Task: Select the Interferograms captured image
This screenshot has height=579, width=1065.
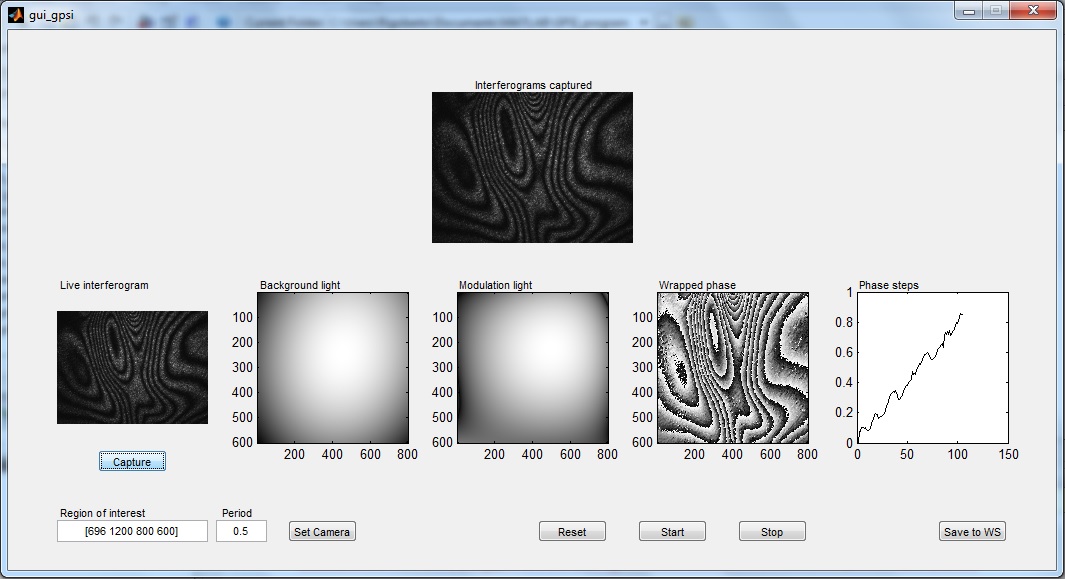Action: (532, 167)
